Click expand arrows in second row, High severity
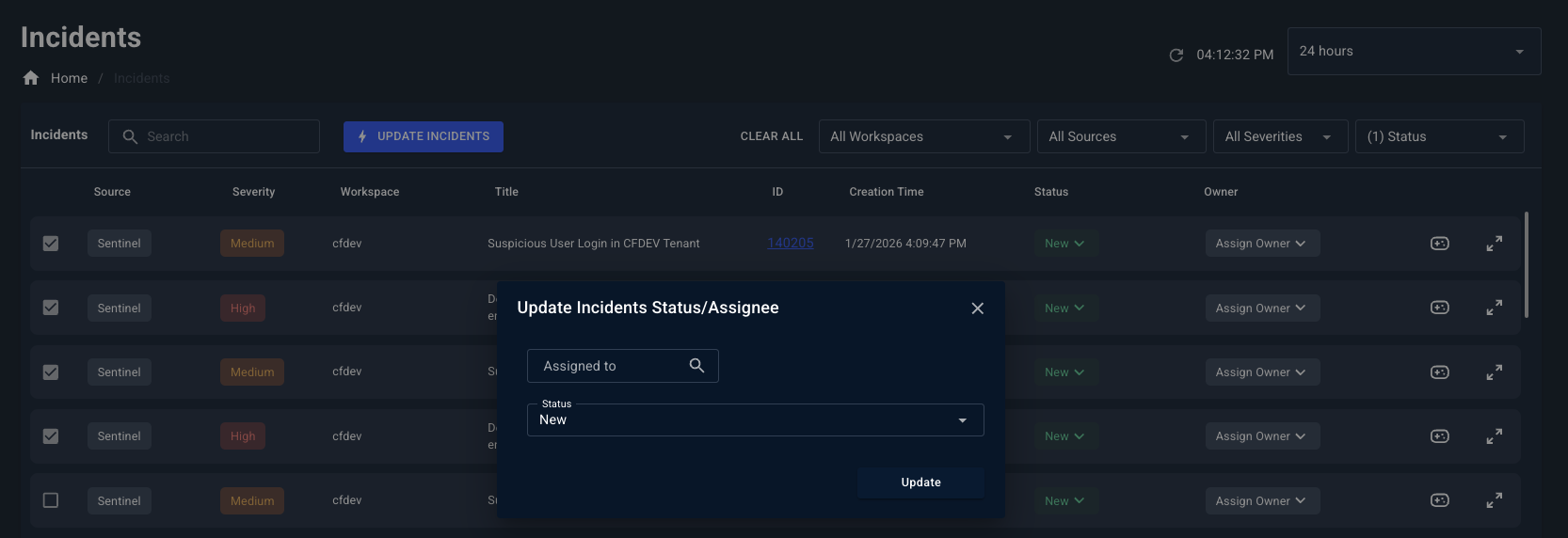 pos(1494,308)
